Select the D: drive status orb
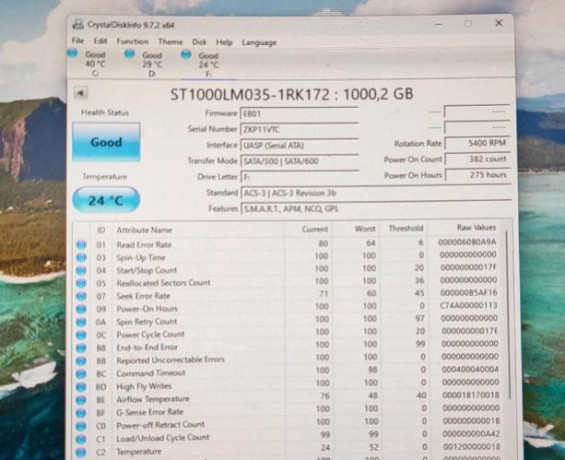565x460 pixels. [129, 54]
